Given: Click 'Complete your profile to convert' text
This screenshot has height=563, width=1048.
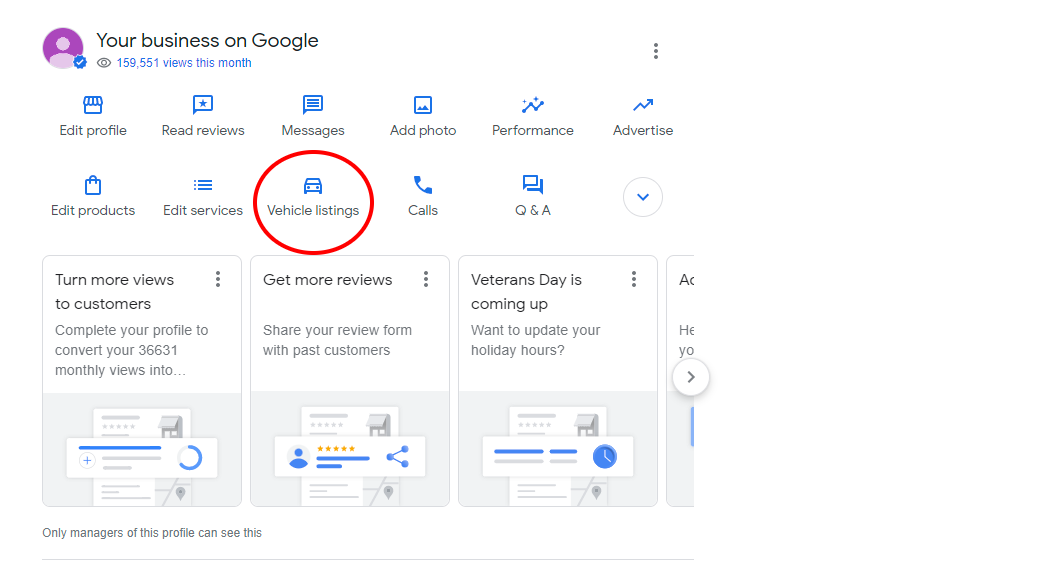Looking at the screenshot, I should [132, 350].
